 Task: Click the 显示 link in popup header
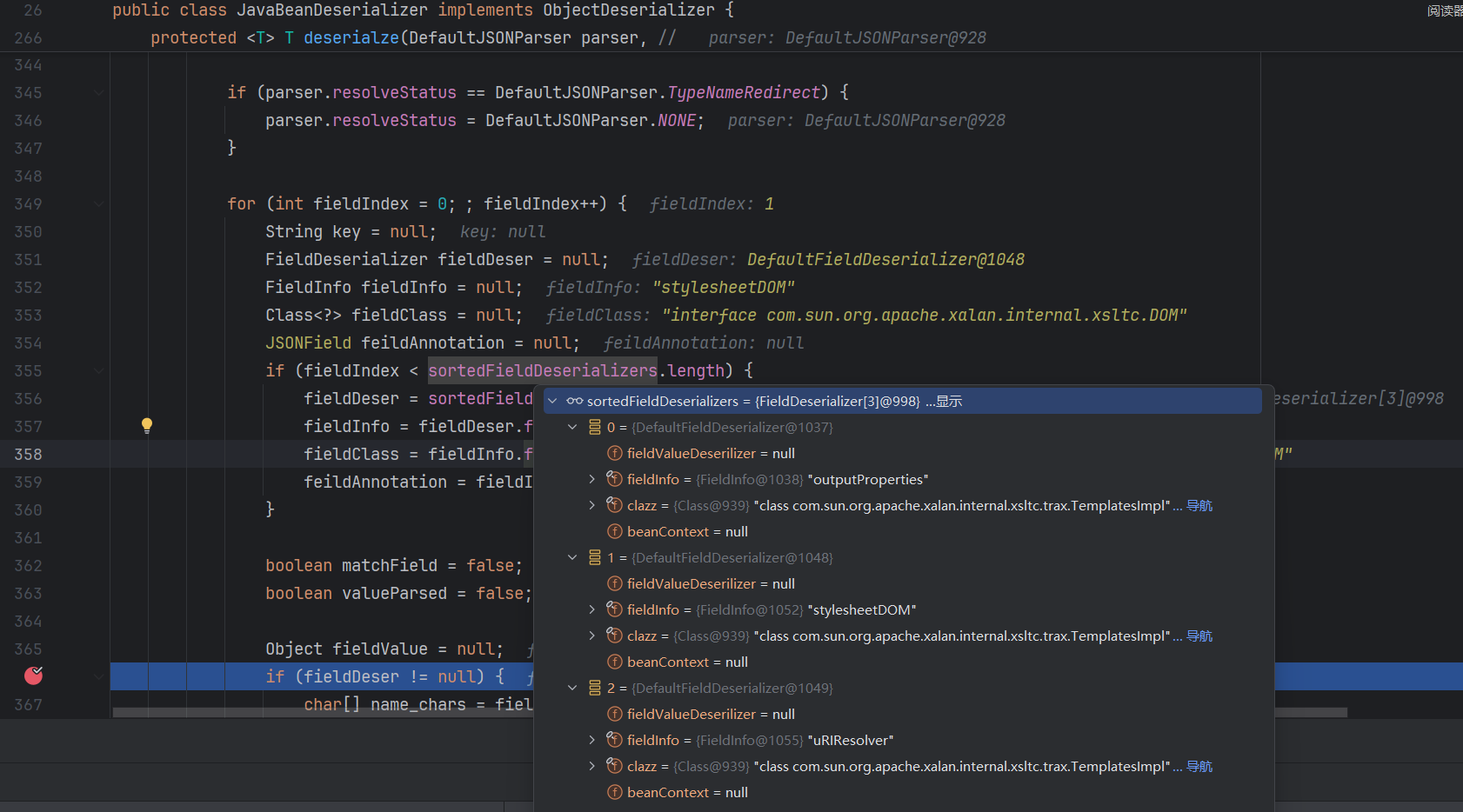point(948,401)
